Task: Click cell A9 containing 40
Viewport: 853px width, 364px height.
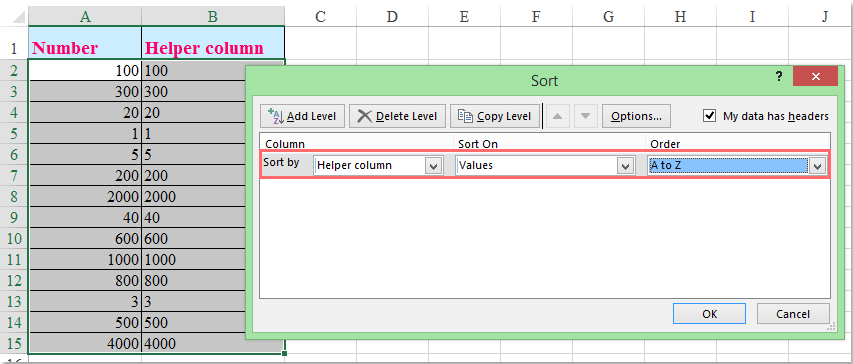Action: tap(85, 218)
